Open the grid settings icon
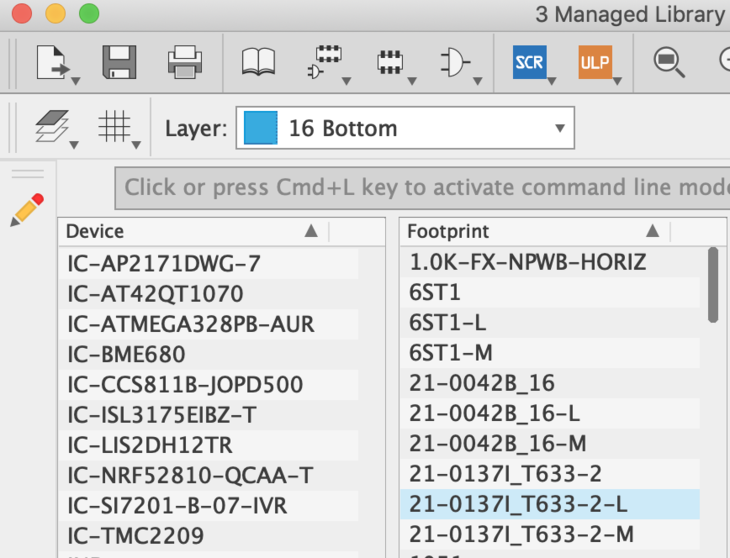Screen dimensions: 730x558 [x=114, y=126]
